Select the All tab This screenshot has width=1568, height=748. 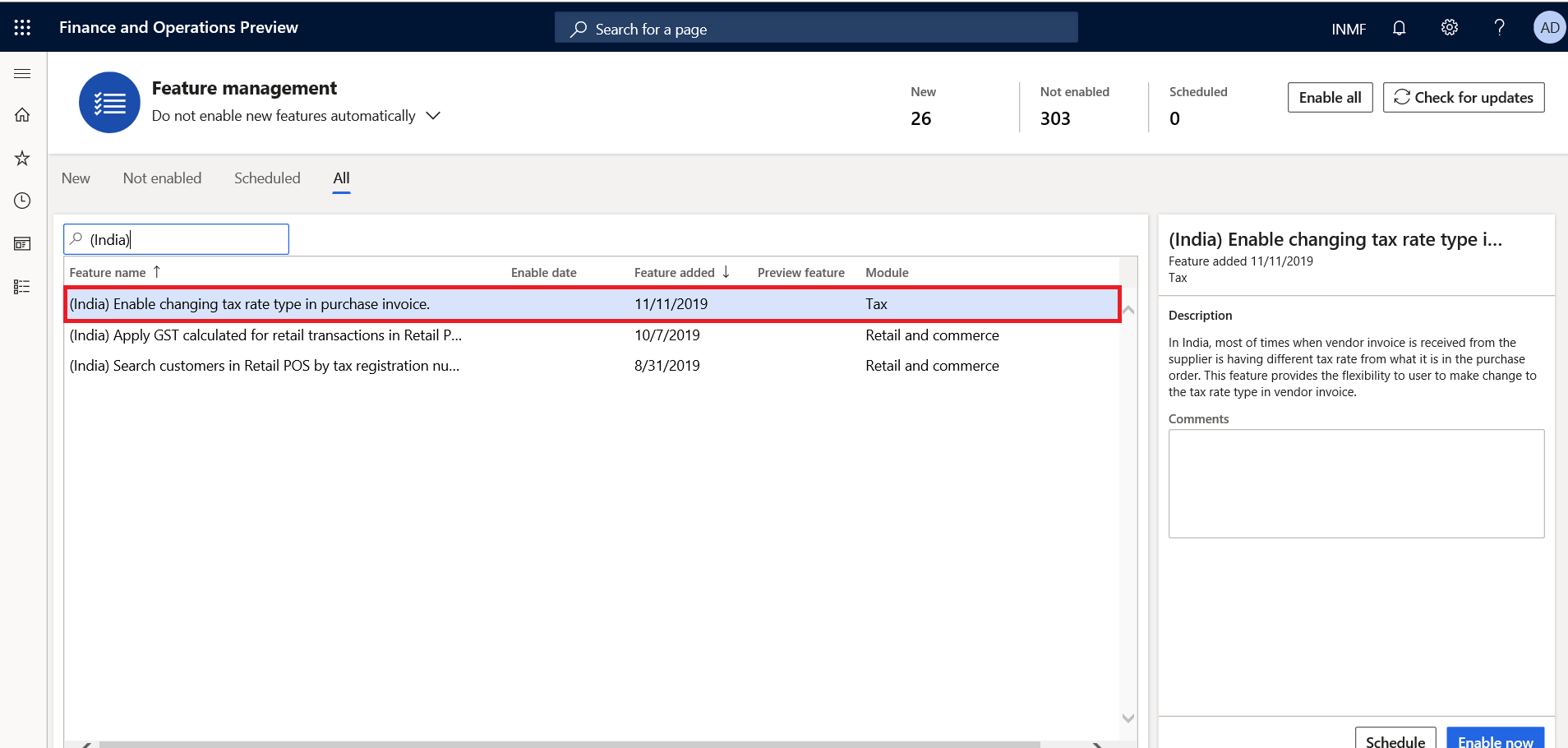coord(341,178)
